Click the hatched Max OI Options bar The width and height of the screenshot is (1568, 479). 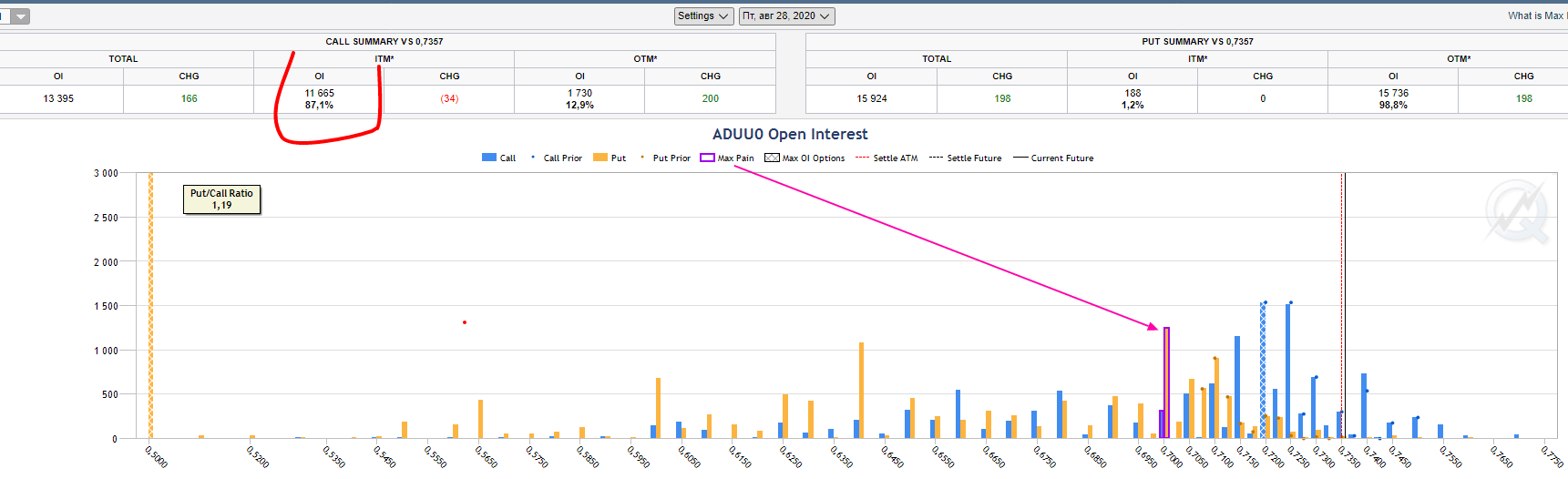[1263, 370]
